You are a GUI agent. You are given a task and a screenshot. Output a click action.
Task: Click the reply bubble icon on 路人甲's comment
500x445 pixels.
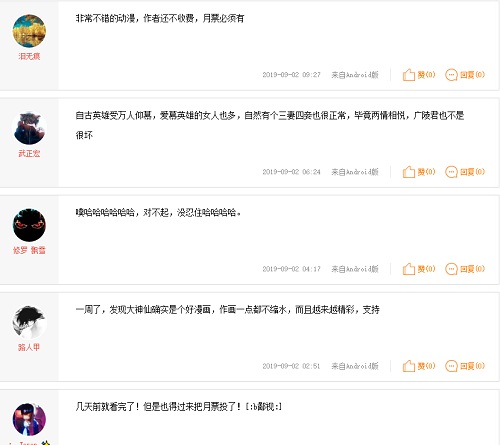451,366
